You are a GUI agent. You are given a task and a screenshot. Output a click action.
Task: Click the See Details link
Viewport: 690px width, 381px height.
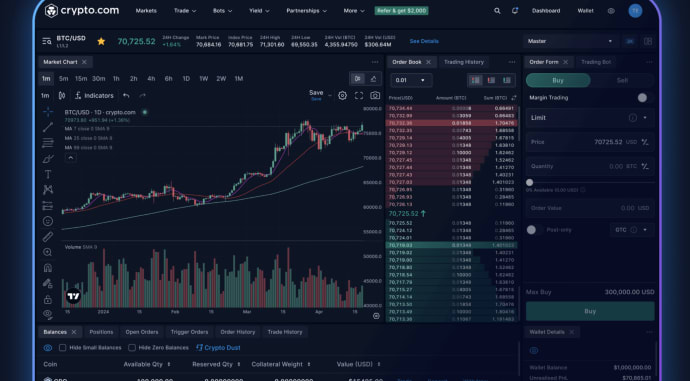tap(424, 41)
